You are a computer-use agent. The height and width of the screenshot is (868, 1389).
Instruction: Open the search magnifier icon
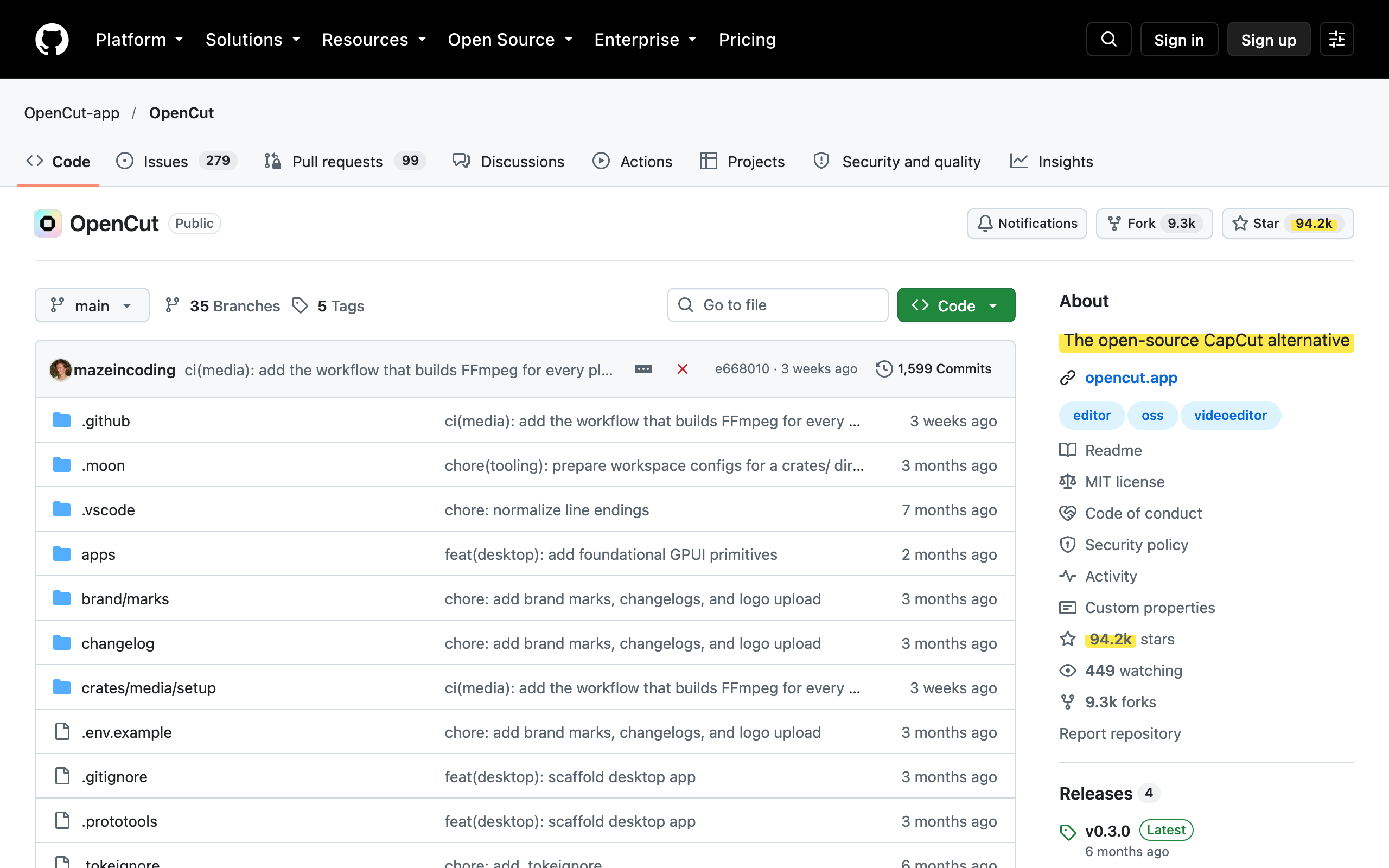tap(1108, 40)
